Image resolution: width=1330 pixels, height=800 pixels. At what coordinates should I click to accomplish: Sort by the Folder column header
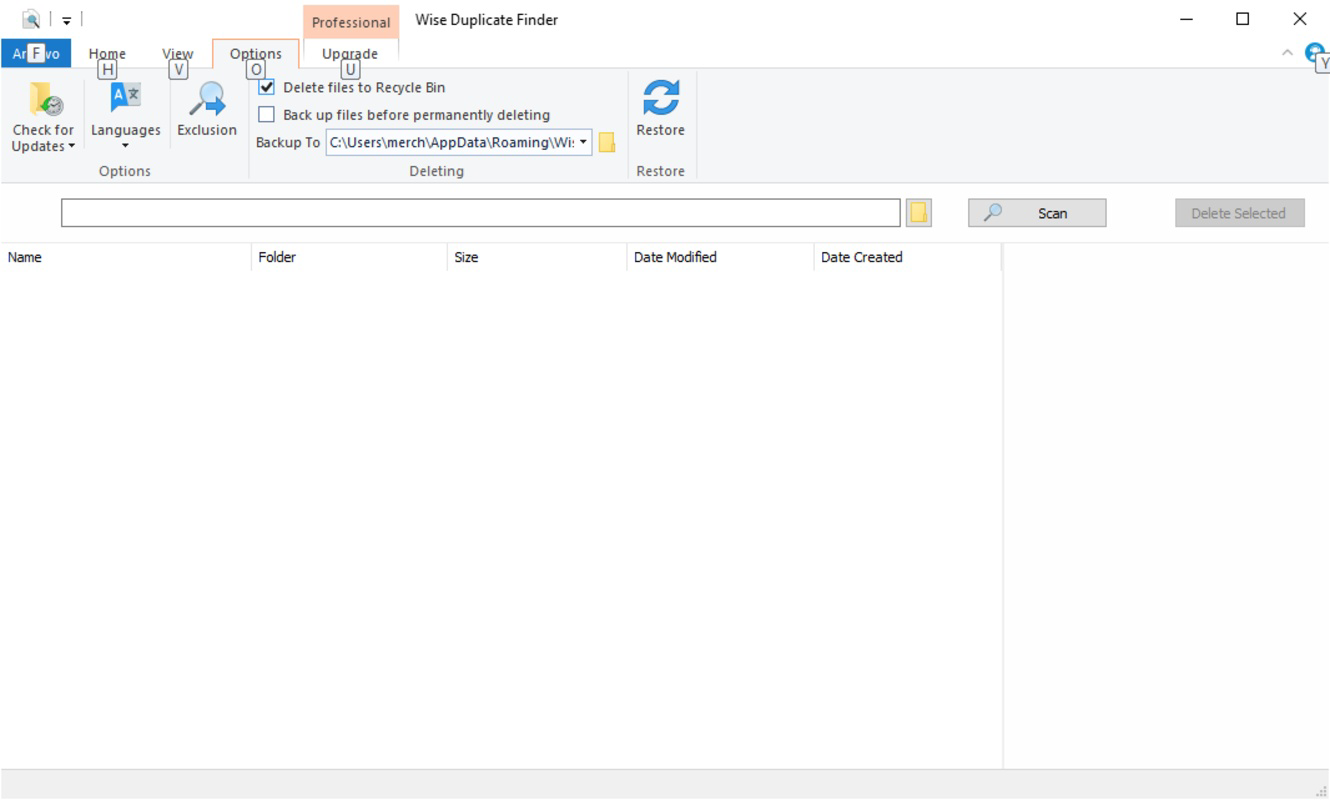point(349,257)
